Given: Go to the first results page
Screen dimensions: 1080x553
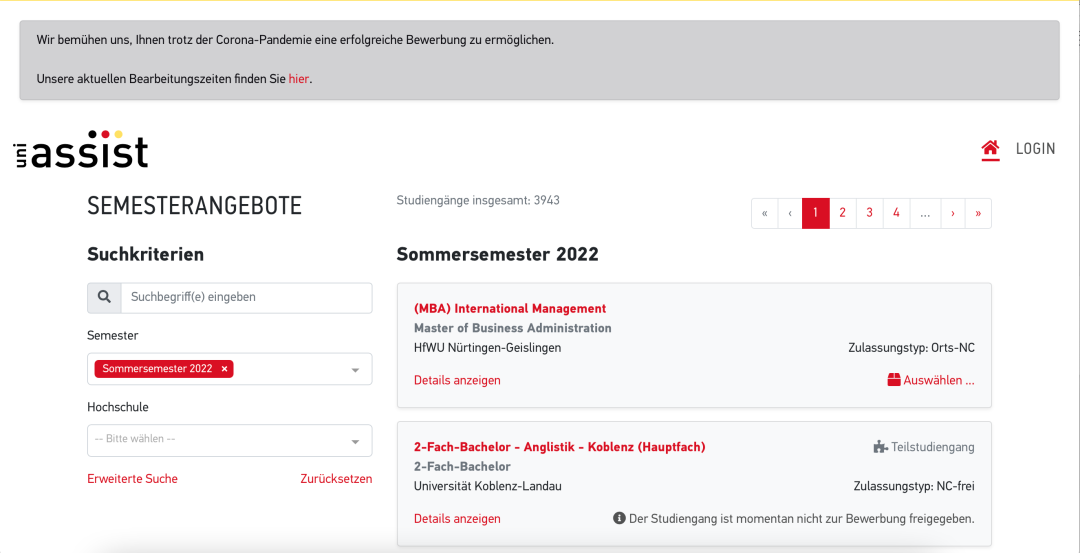Looking at the screenshot, I should [765, 213].
